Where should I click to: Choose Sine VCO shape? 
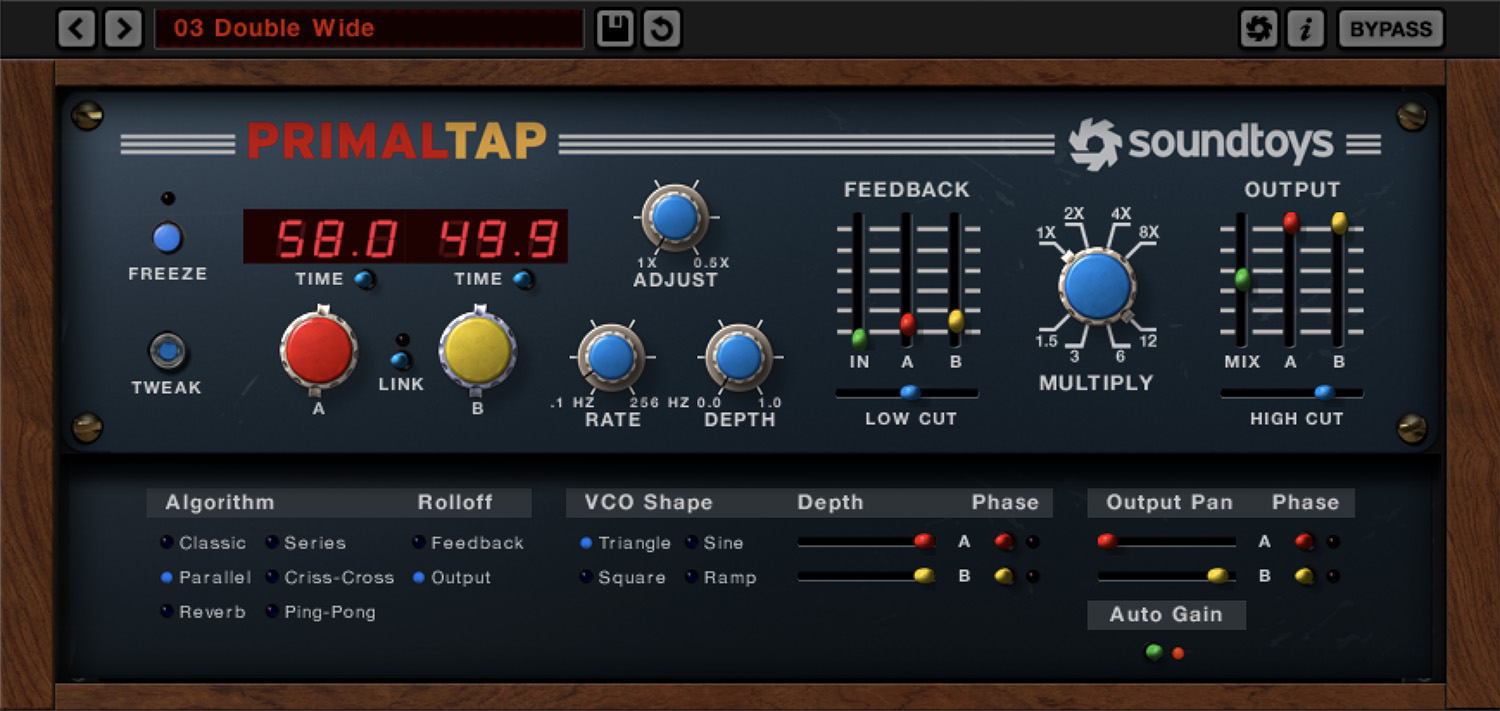[x=715, y=543]
